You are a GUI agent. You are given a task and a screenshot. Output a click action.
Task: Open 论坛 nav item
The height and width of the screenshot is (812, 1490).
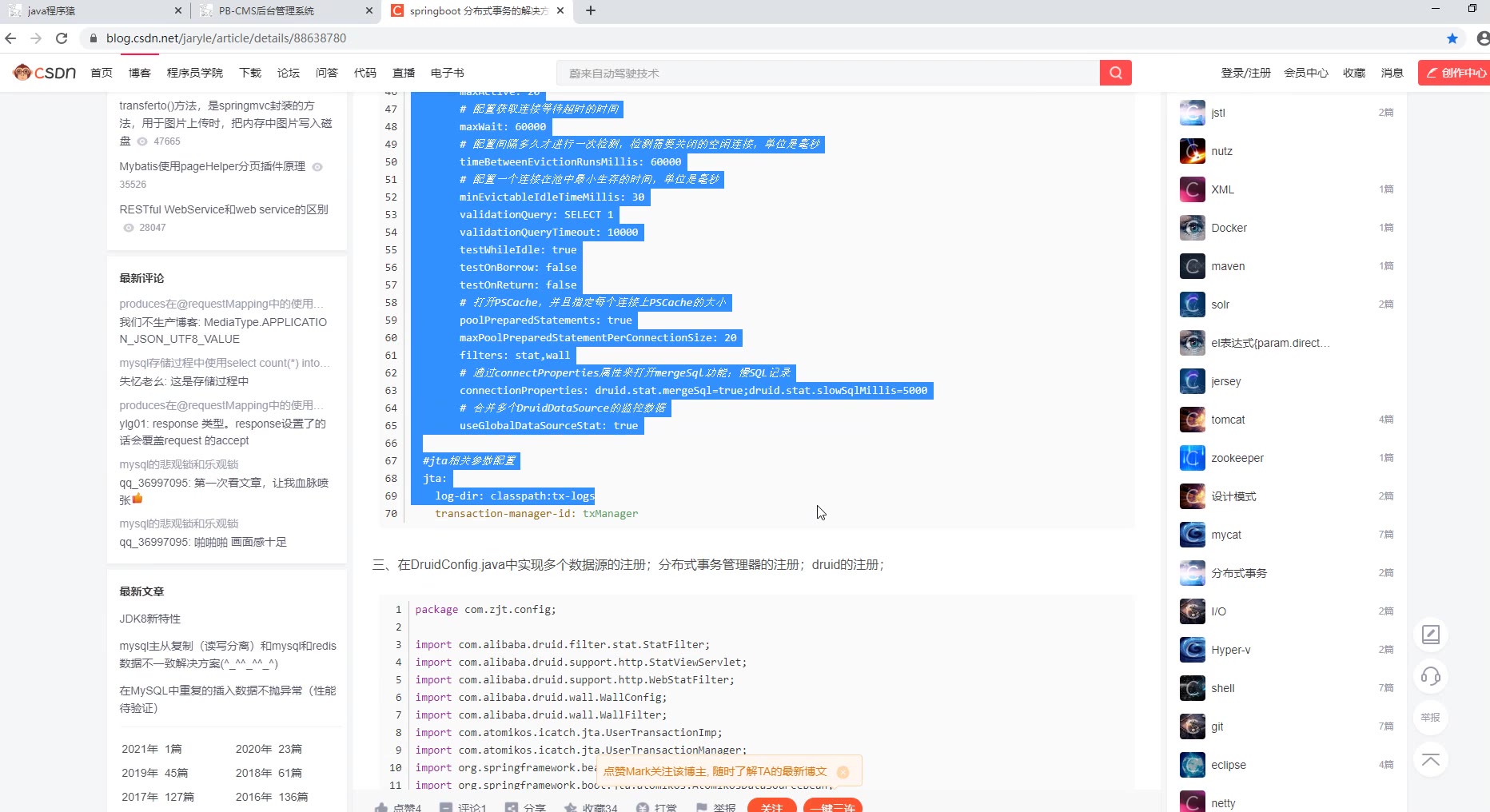289,73
